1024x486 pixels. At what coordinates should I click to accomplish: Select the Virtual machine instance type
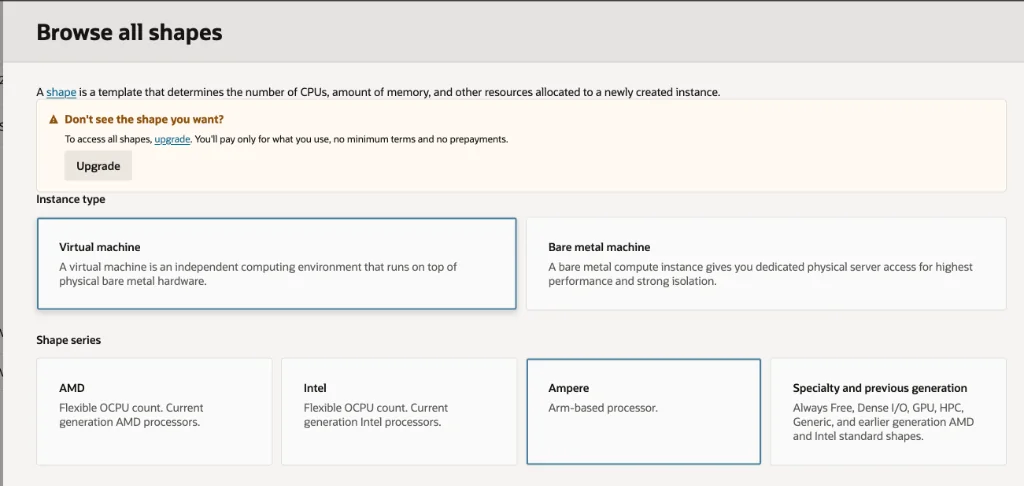coord(276,264)
